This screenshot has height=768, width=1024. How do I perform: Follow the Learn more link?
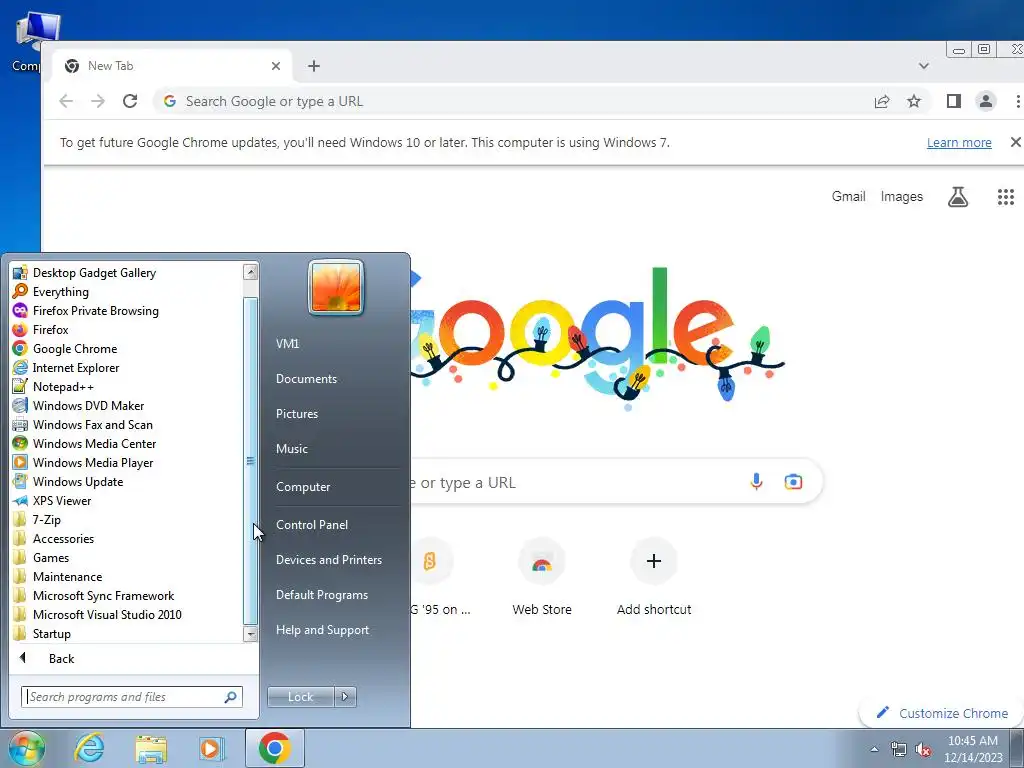tap(959, 142)
